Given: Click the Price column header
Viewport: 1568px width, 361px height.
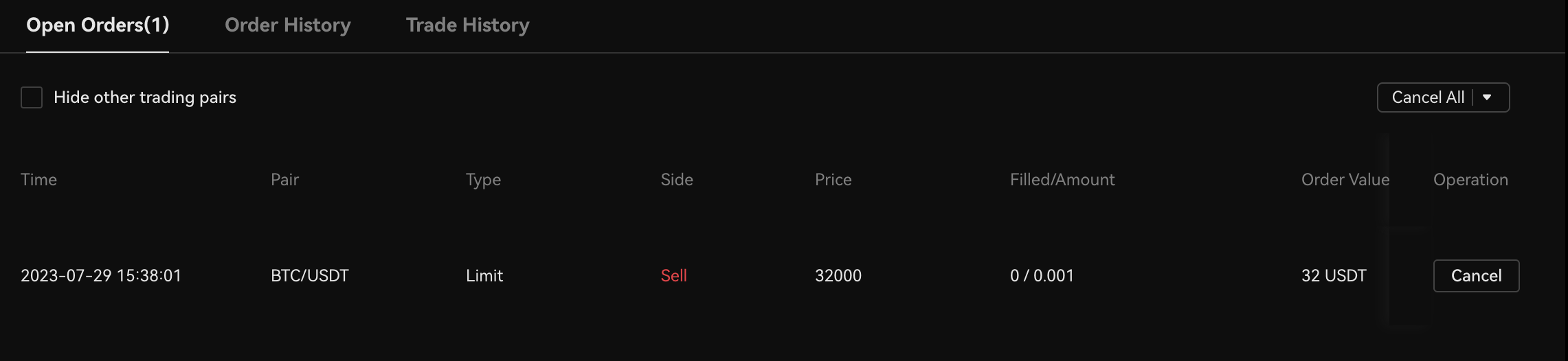Looking at the screenshot, I should coord(833,180).
